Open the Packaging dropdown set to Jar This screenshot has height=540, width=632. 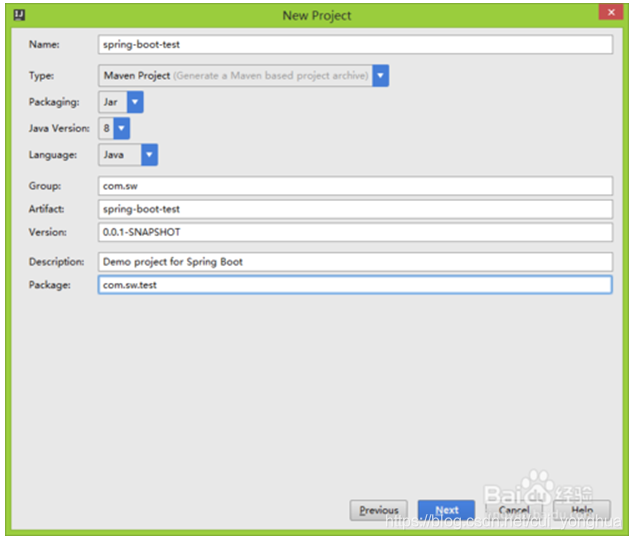click(x=121, y=102)
